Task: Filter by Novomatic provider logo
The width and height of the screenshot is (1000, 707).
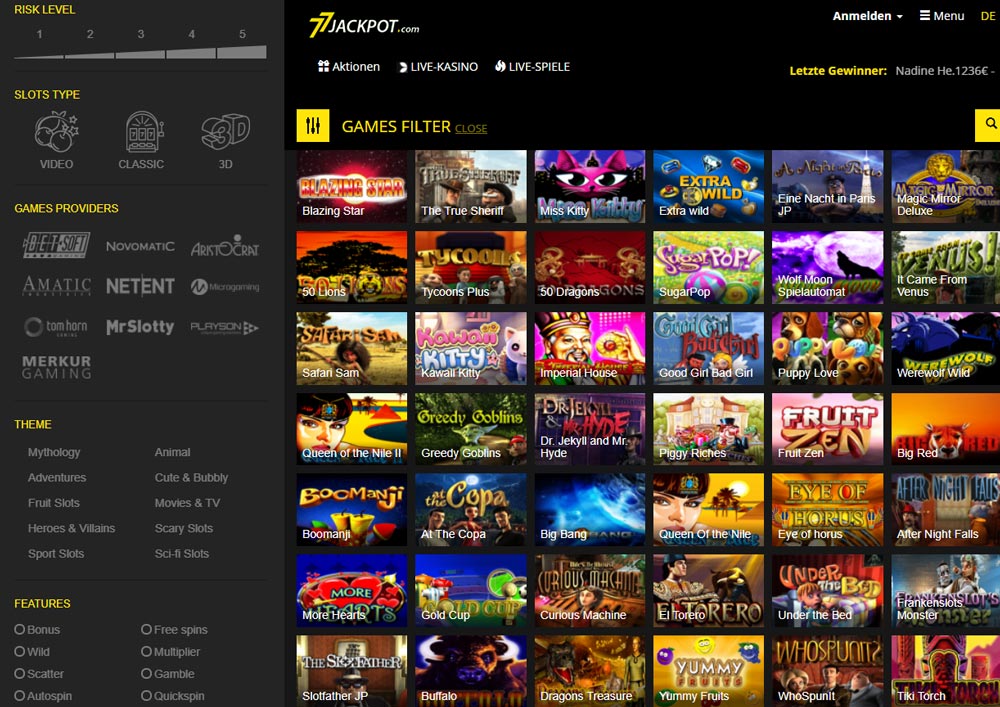Action: pos(140,246)
